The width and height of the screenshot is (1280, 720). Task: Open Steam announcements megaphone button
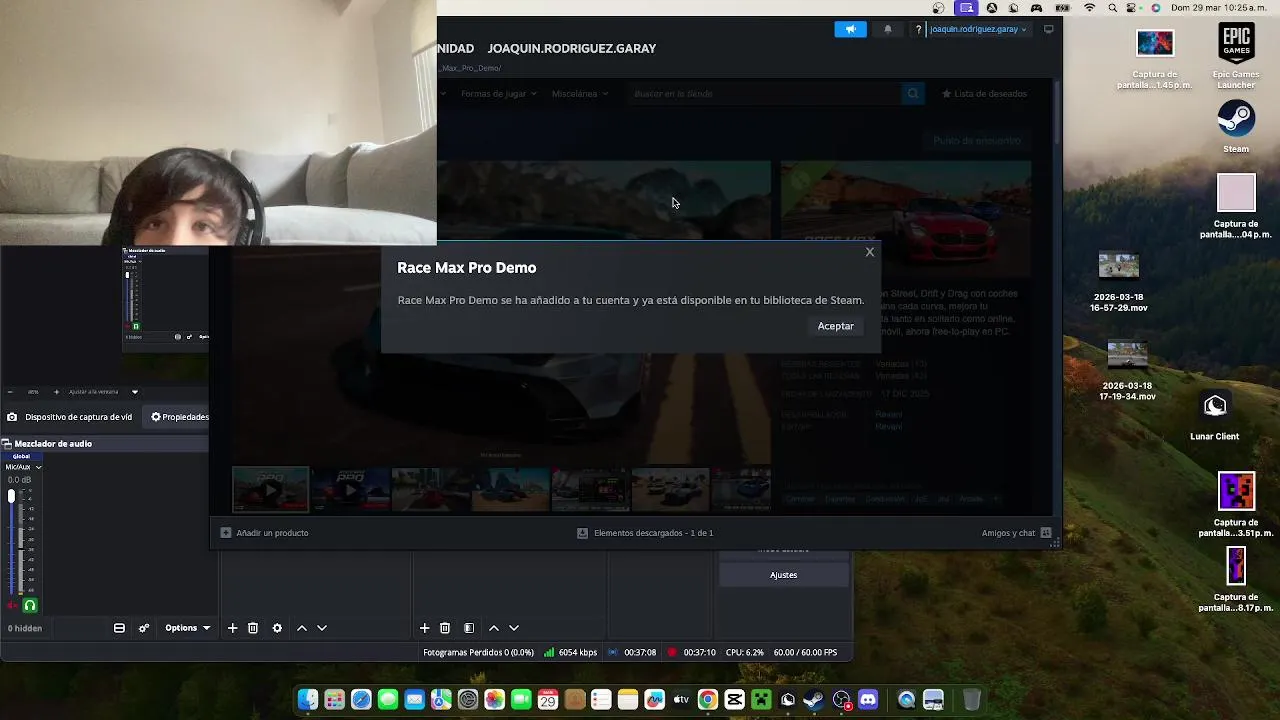(x=850, y=29)
